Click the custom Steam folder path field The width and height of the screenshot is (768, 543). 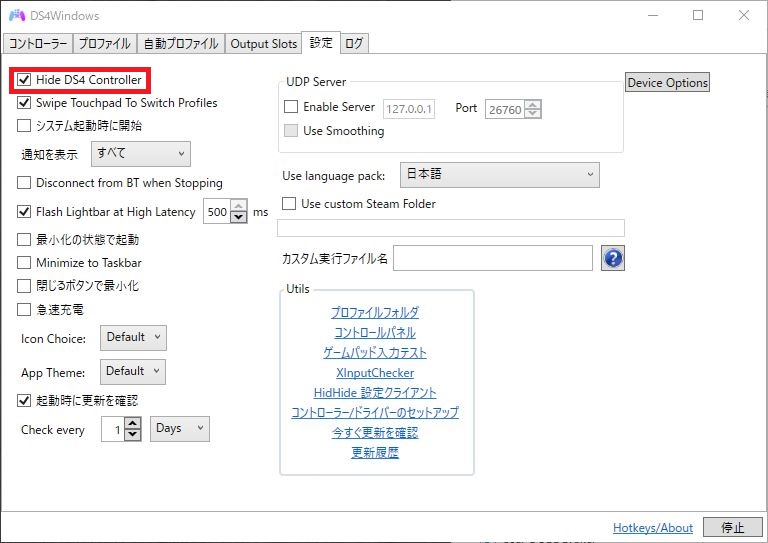[451, 228]
